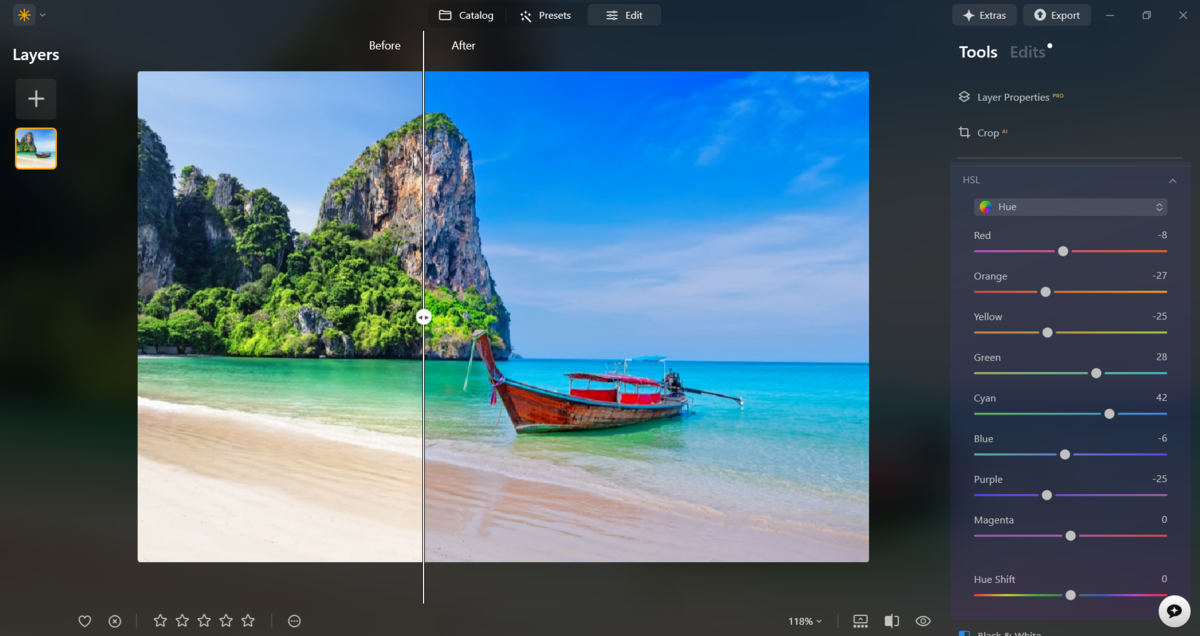This screenshot has height=636, width=1200.
Task: Click the HSL panel title
Action: pyautogui.click(x=971, y=180)
